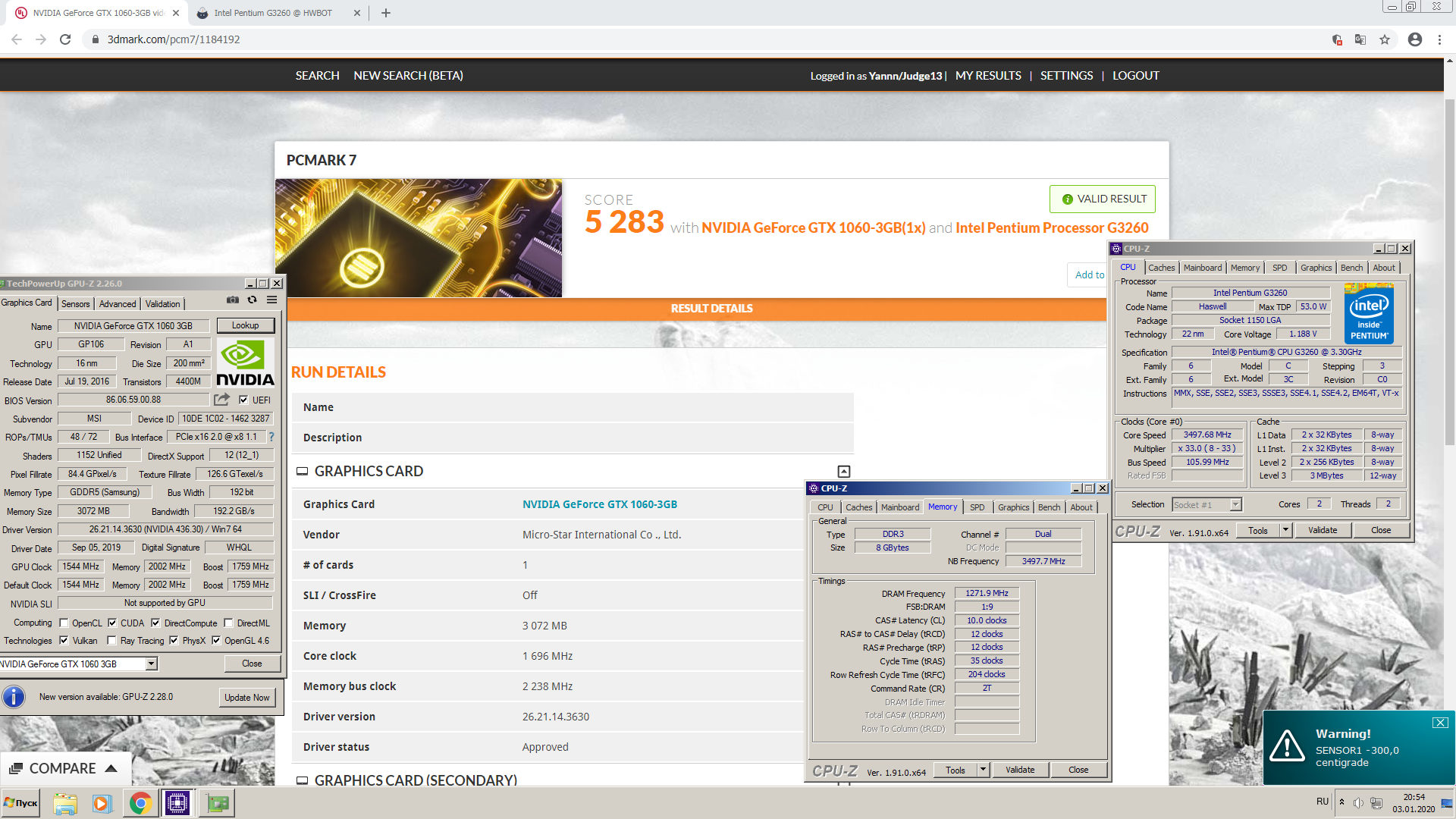Bookmark this page with star icon
The width and height of the screenshot is (1456, 819).
coord(1385,39)
